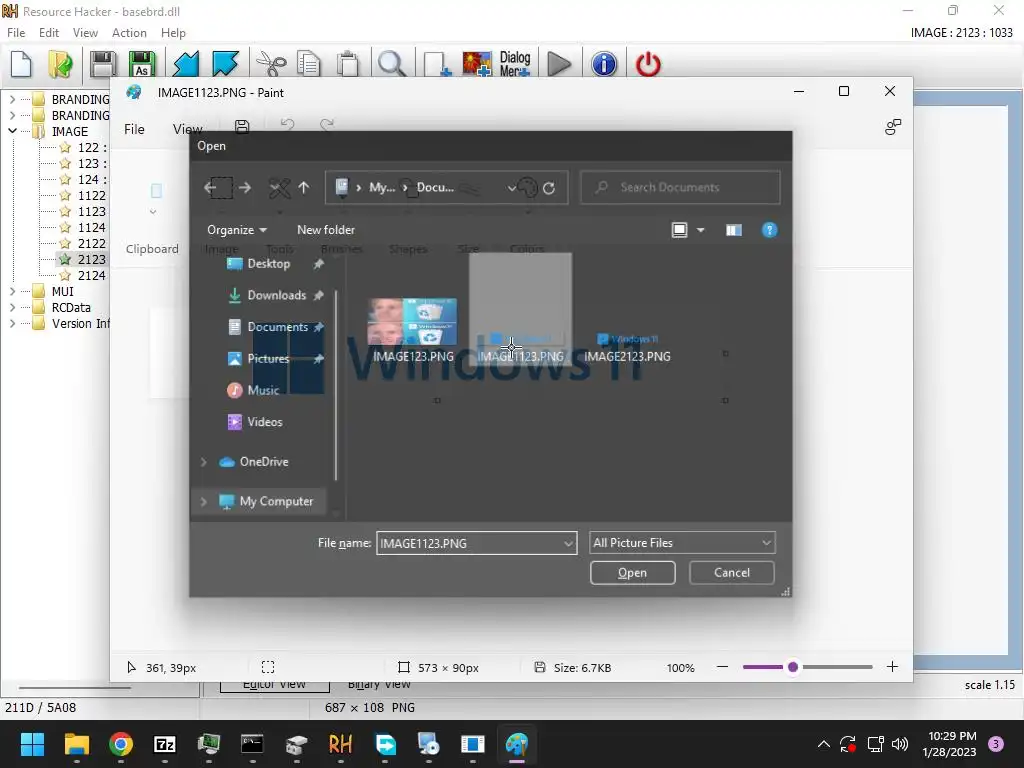Open the volume control in system tray
This screenshot has width=1024, height=768.
[900, 744]
